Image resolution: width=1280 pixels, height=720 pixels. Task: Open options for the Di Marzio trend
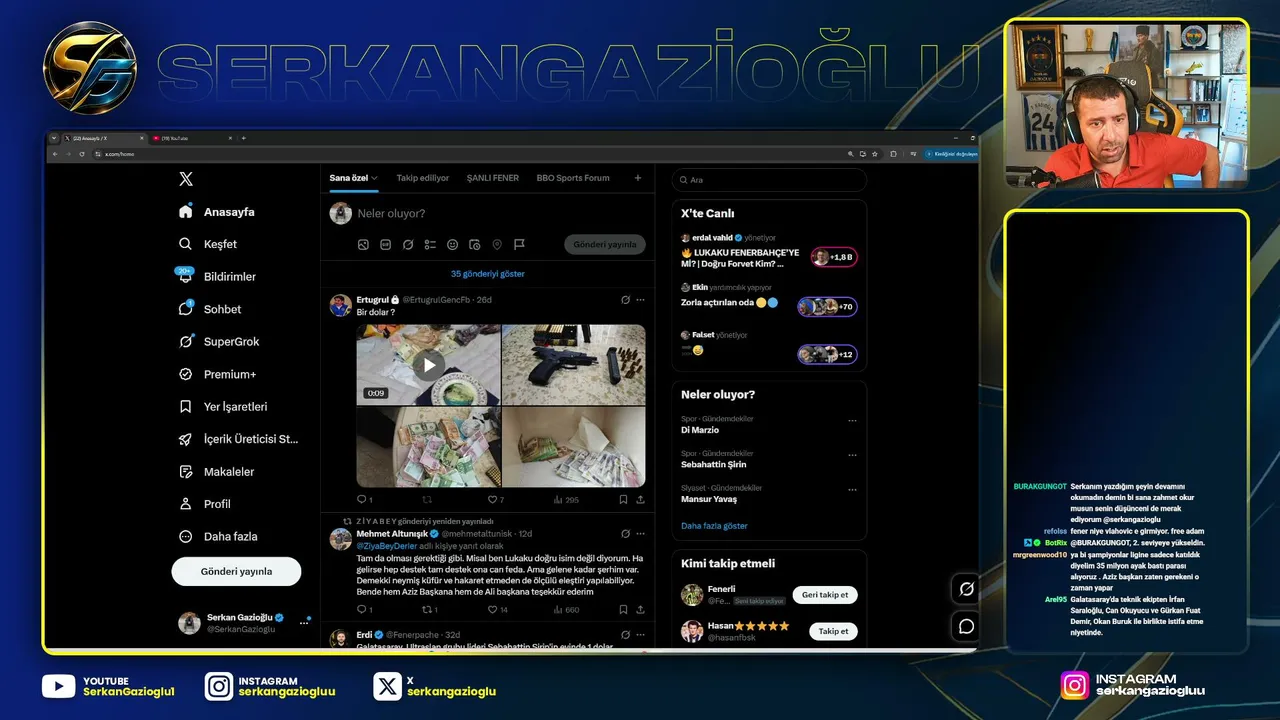852,421
